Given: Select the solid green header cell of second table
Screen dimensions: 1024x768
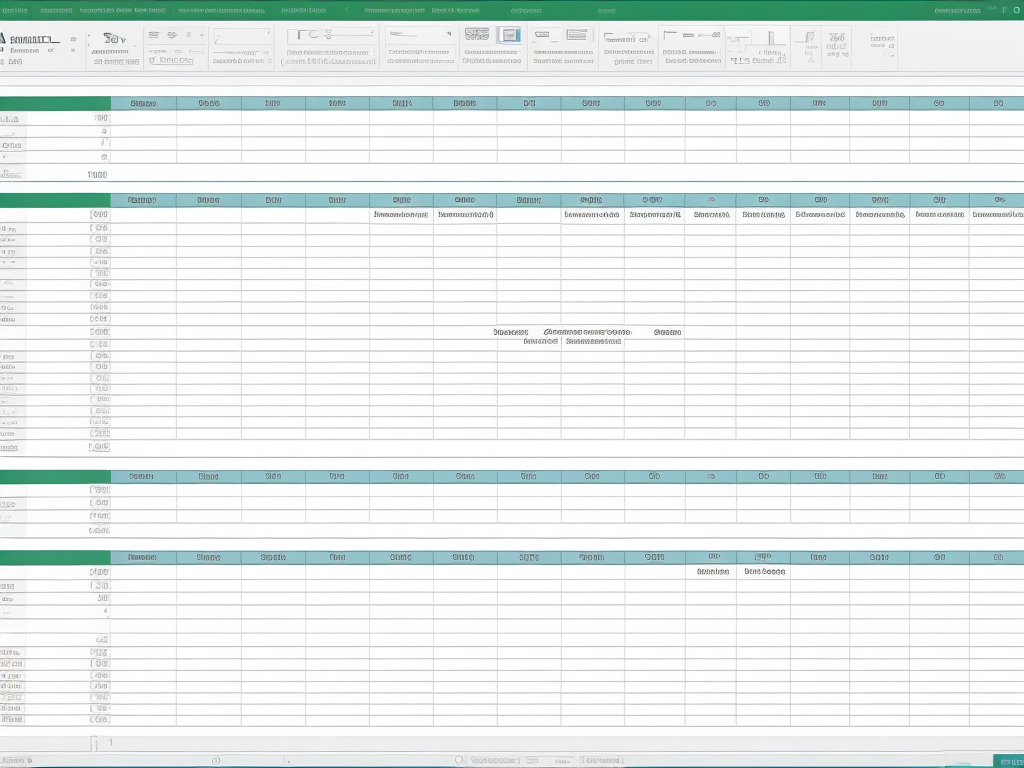Looking at the screenshot, I should (55, 200).
